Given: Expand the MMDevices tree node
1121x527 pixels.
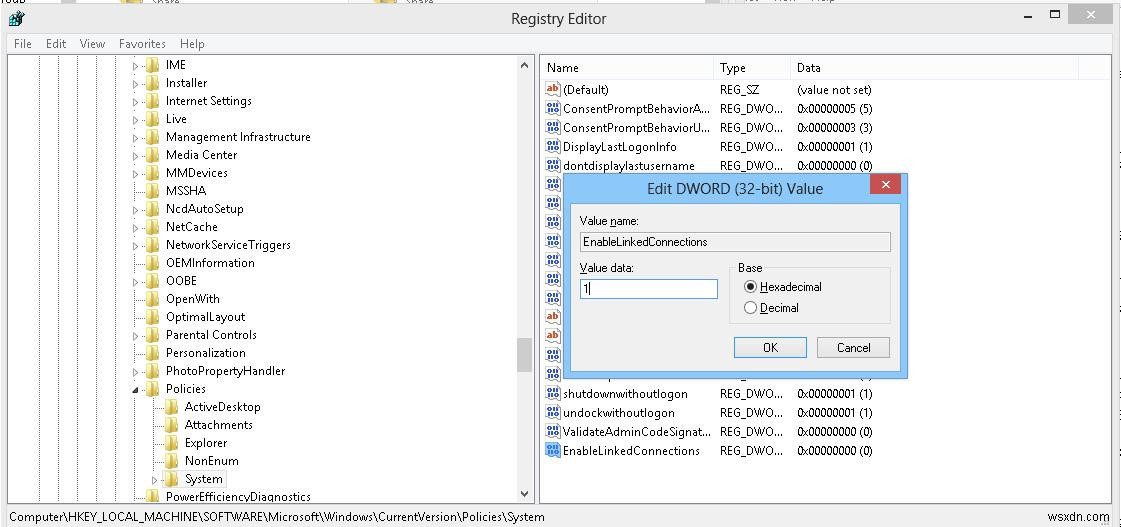Looking at the screenshot, I should coord(135,173).
